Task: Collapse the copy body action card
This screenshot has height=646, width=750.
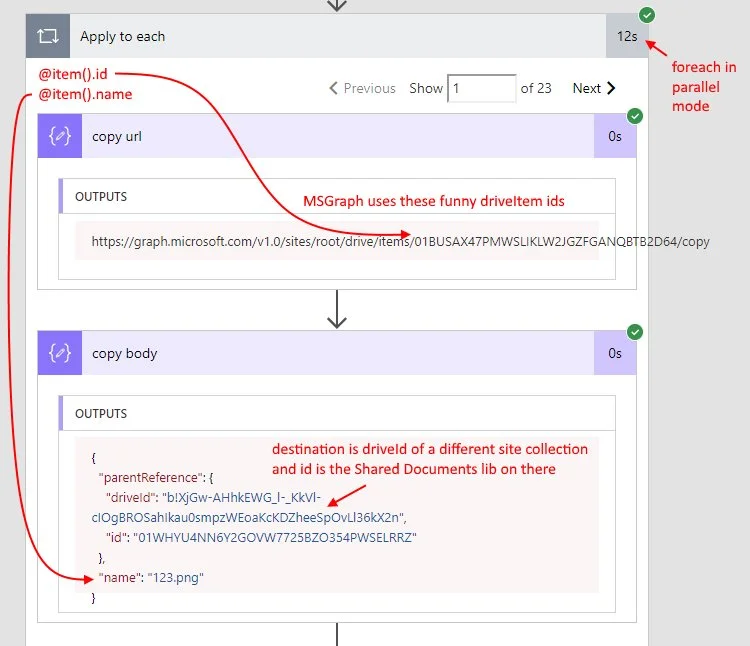Action: [340, 353]
